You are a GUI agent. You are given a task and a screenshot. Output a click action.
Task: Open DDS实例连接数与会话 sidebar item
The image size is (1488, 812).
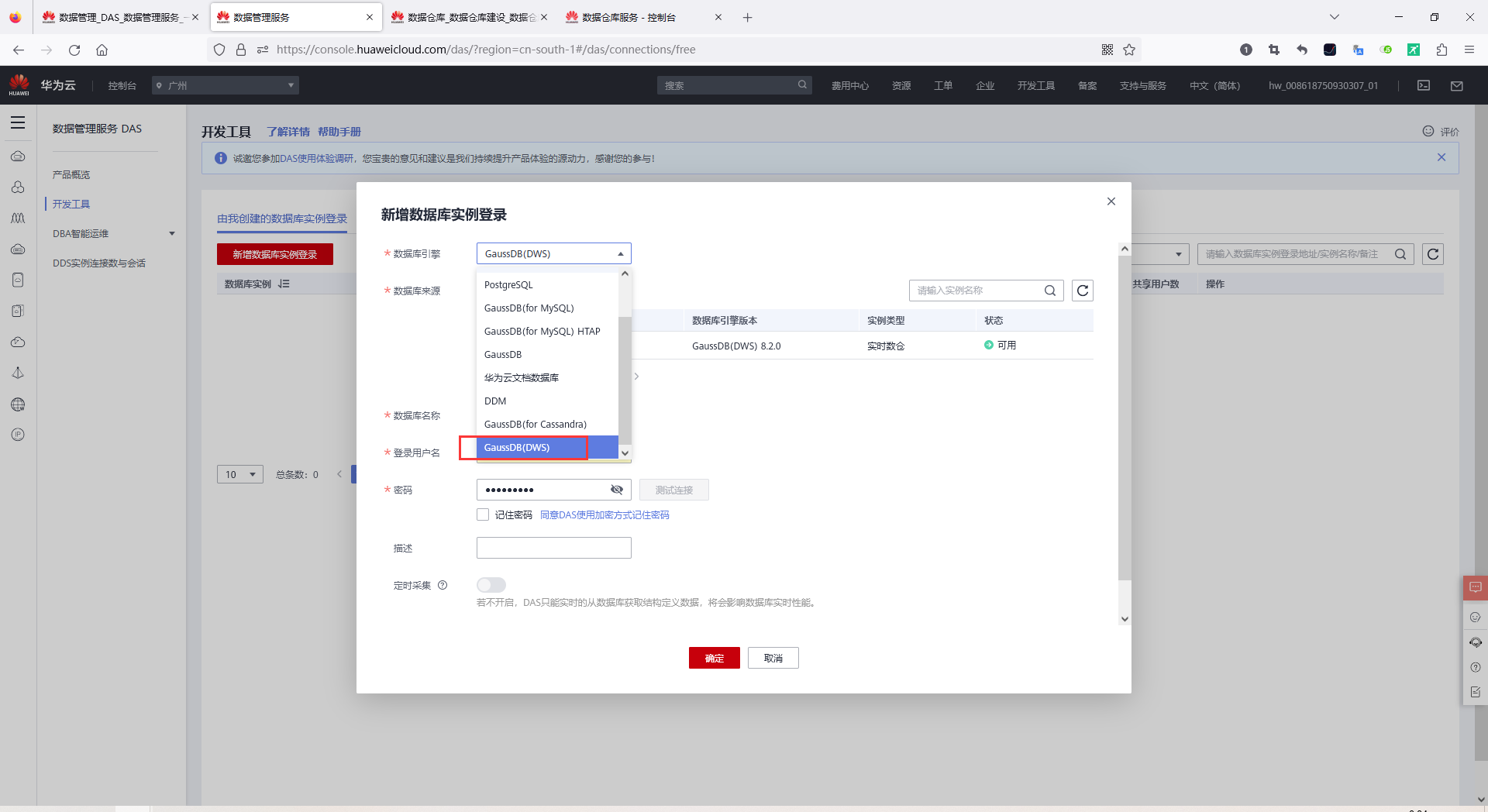tap(99, 263)
